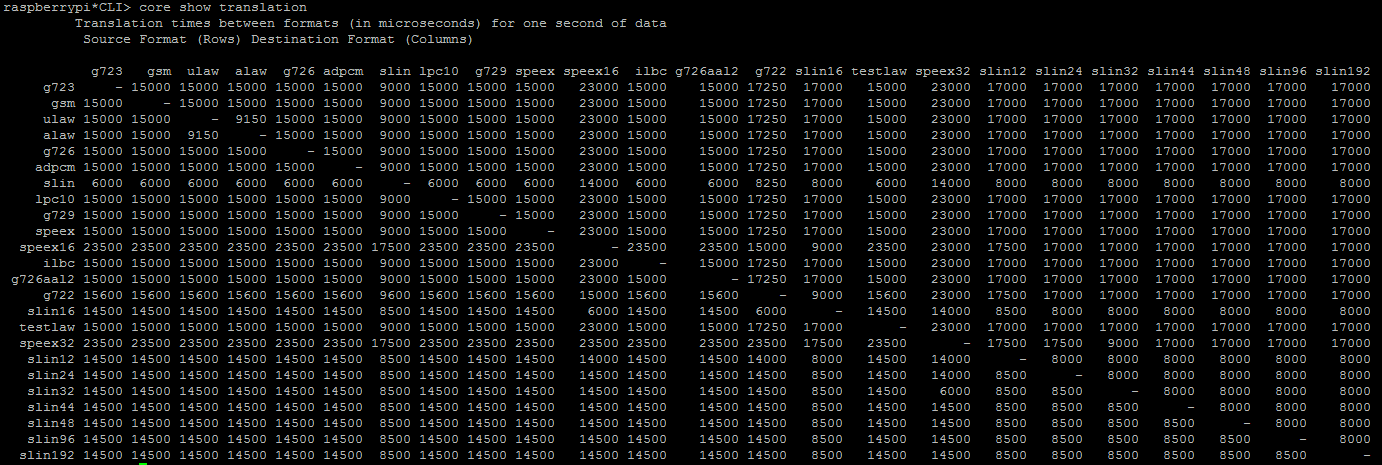Click 9150 value in ulaw row
Screen dimensions: 1382x465
pyautogui.click(x=247, y=119)
